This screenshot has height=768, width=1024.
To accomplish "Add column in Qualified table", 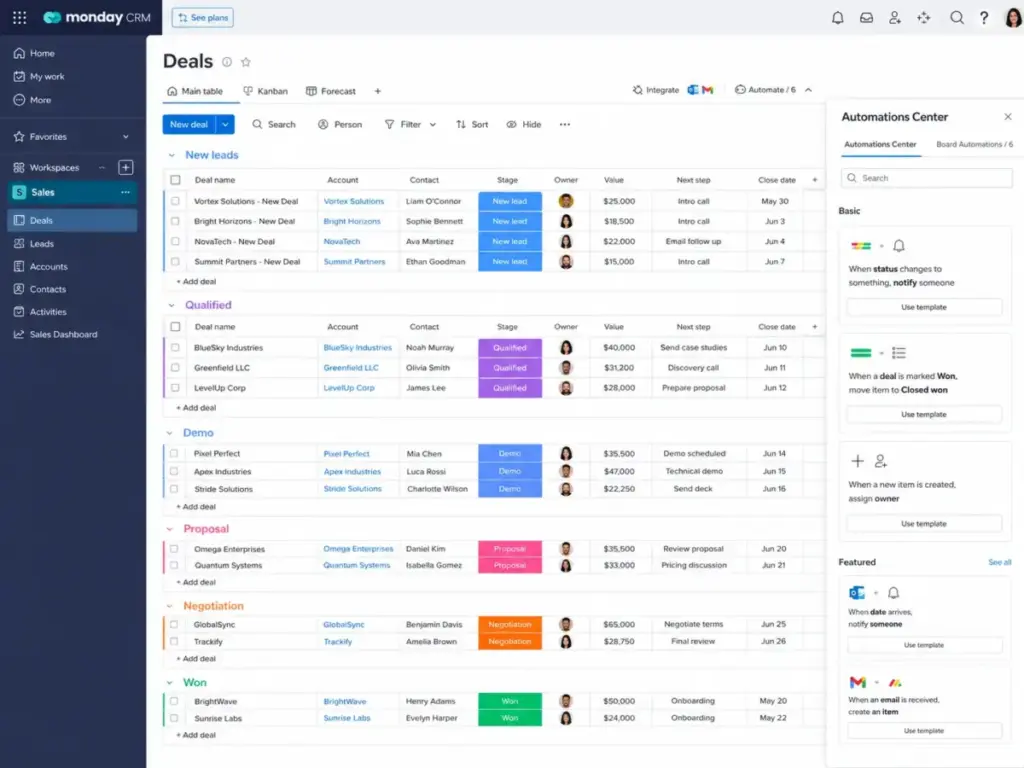I will (x=814, y=327).
